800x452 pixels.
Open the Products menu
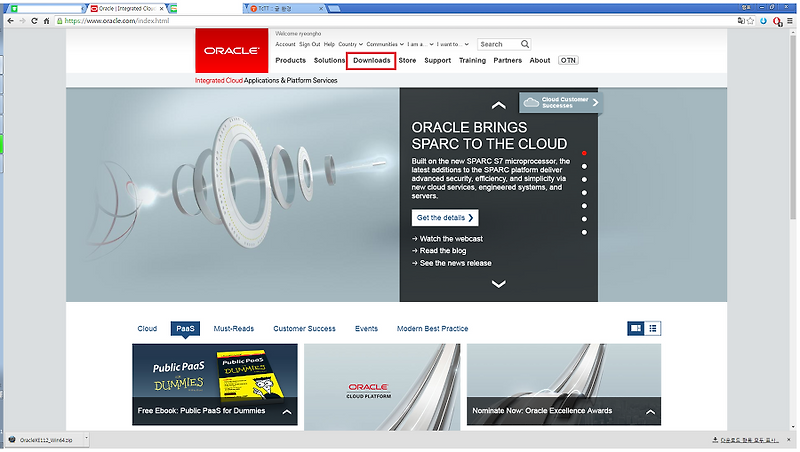[x=290, y=60]
